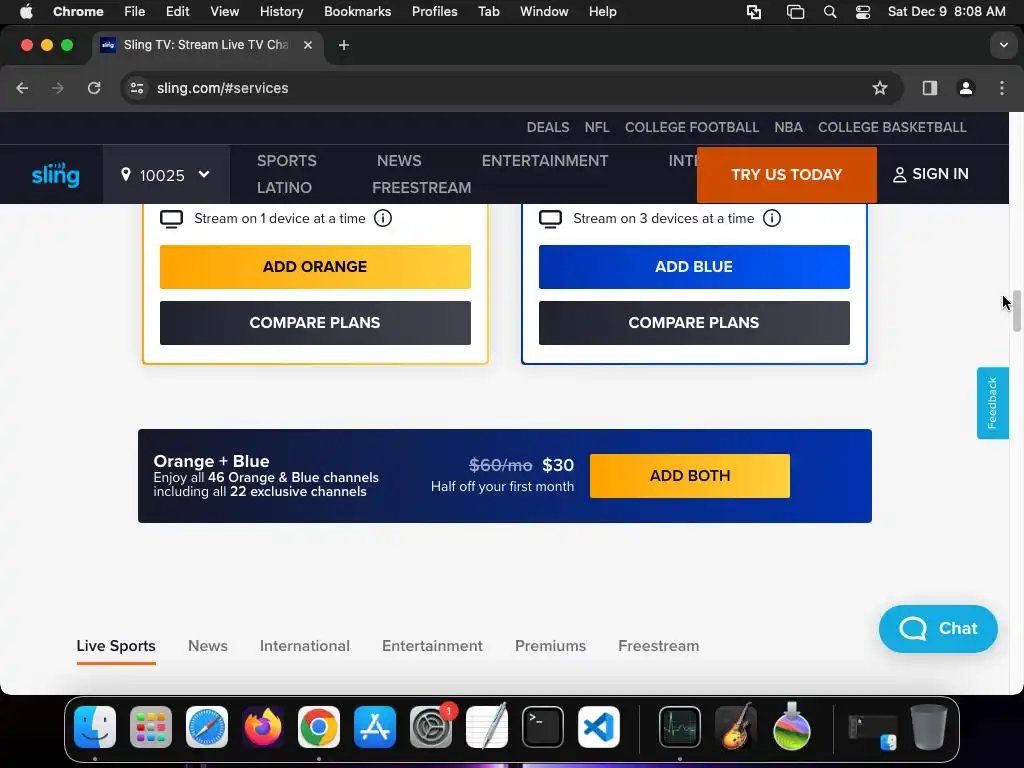Launch Firefox from the dock
Viewport: 1024px width, 768px height.
click(263, 727)
